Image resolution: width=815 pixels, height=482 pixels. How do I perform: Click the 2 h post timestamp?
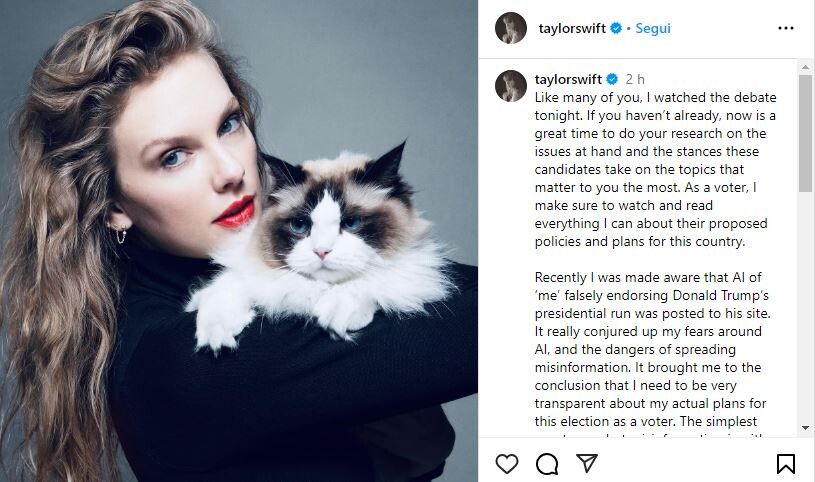[x=635, y=79]
